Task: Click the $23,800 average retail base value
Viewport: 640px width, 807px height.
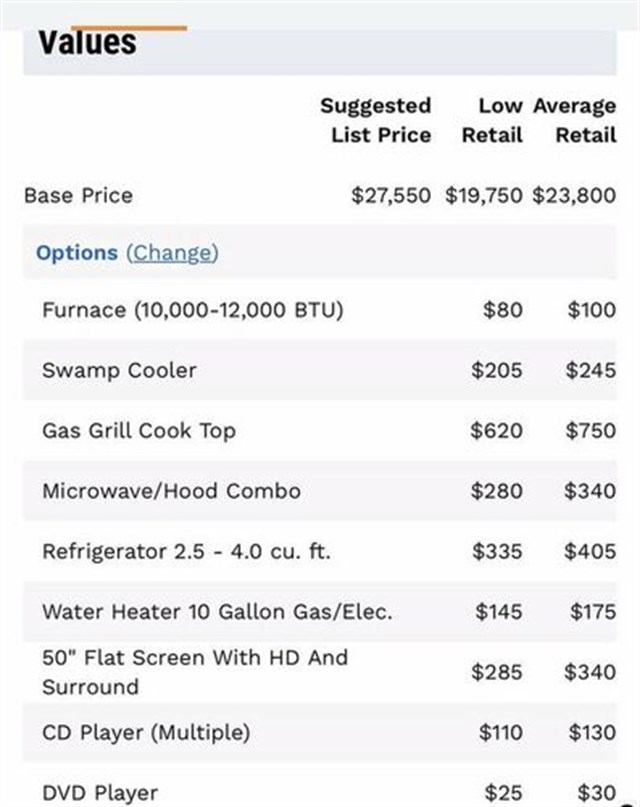Action: tap(574, 195)
